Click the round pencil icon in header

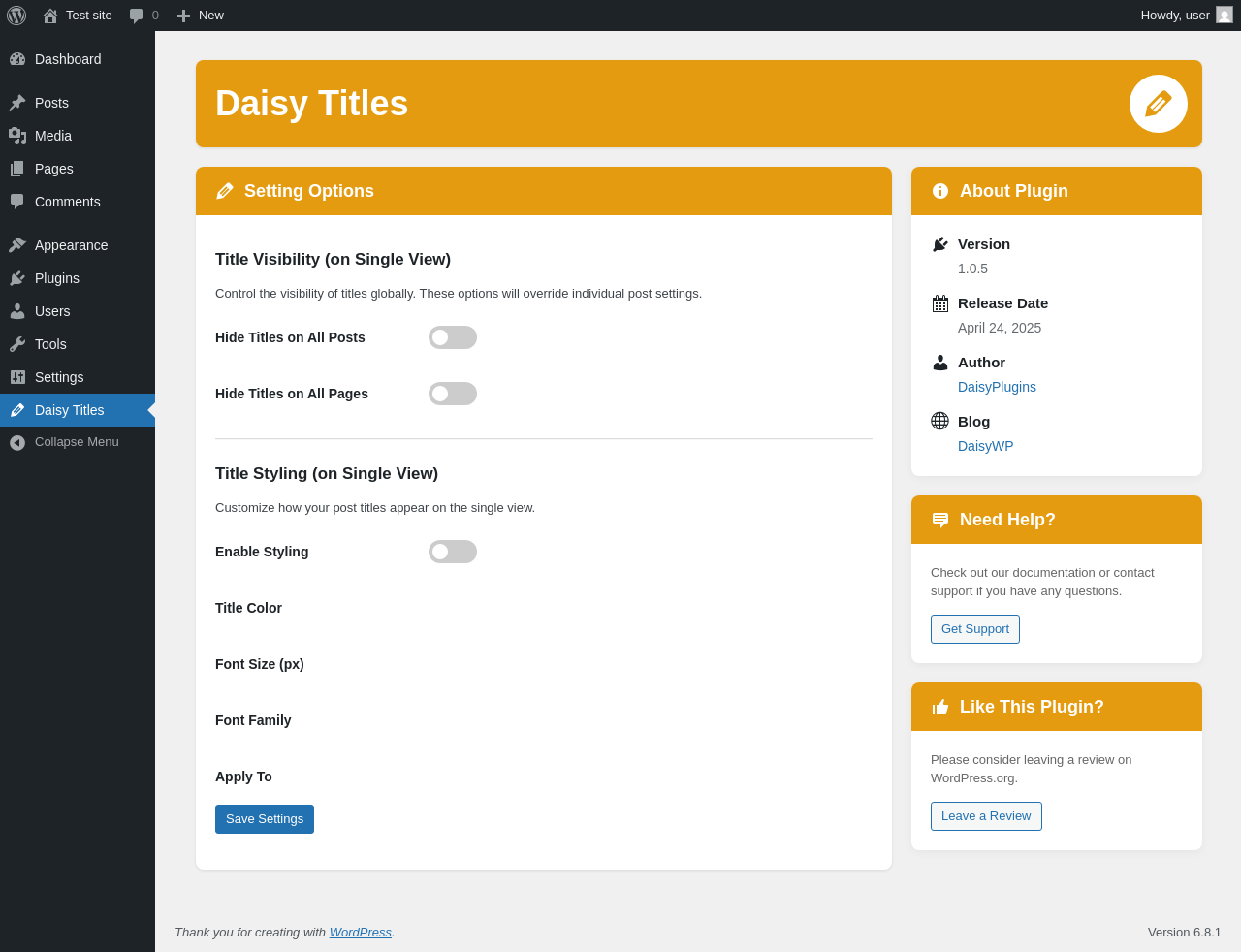pos(1159,104)
